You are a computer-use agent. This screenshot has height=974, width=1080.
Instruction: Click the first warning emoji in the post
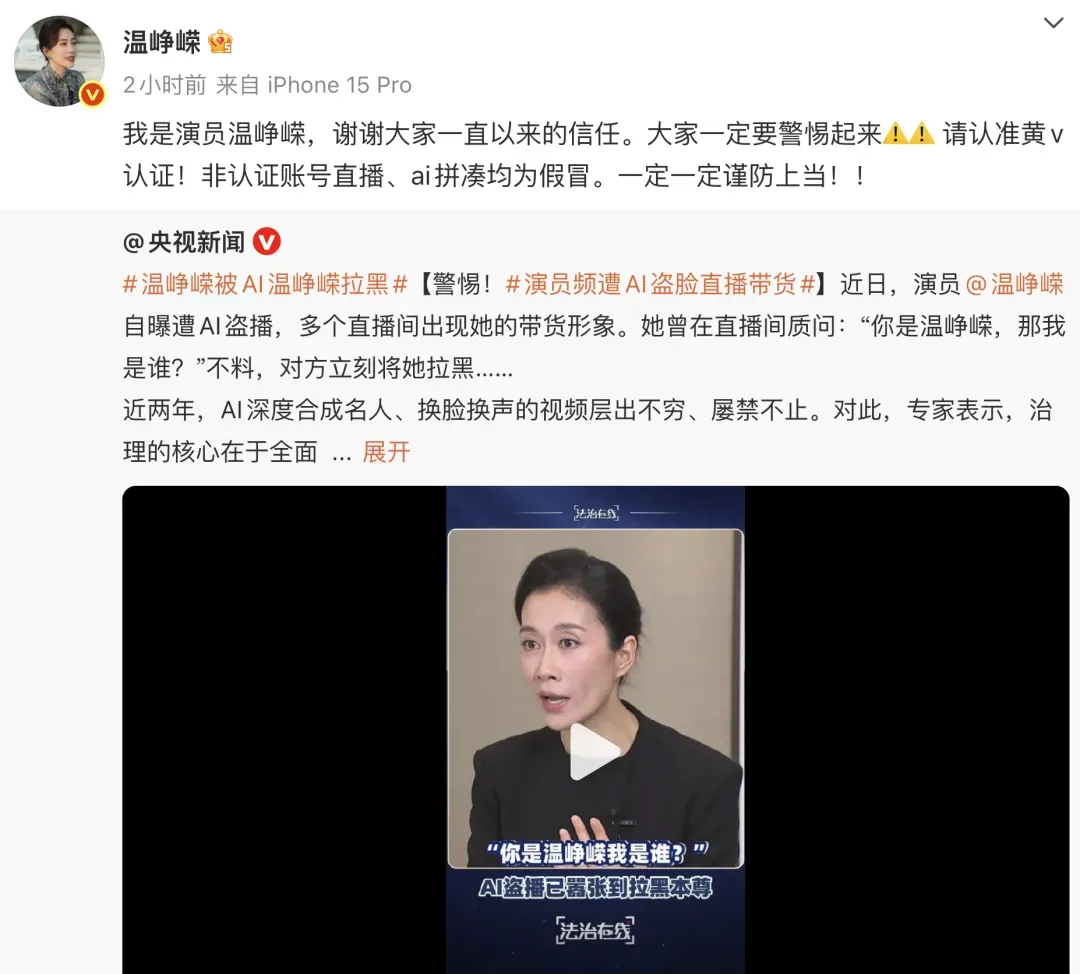[x=895, y=133]
